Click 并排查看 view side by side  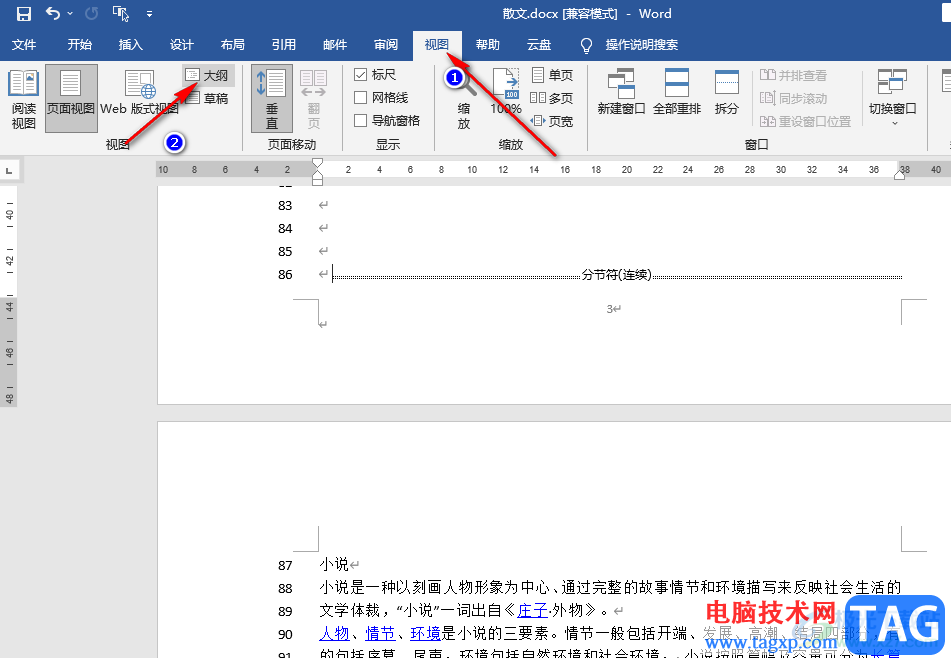click(793, 75)
